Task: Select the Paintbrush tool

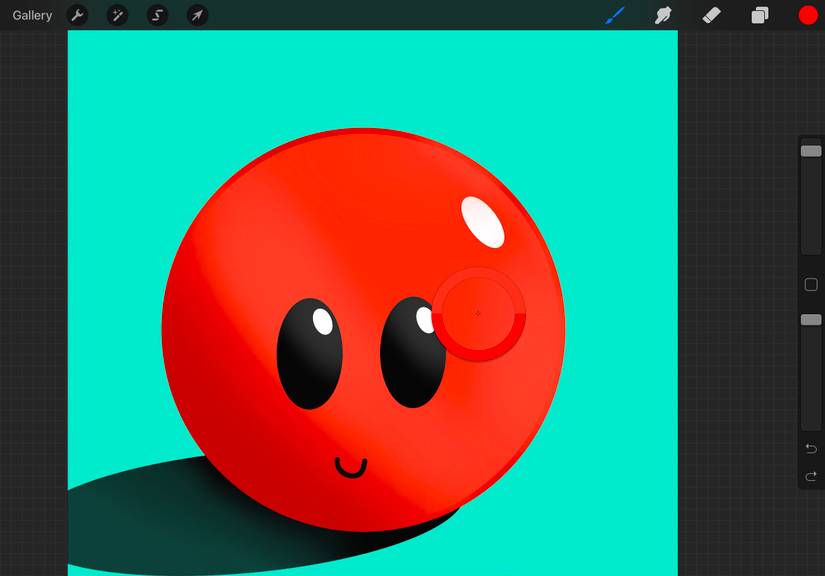Action: (615, 15)
